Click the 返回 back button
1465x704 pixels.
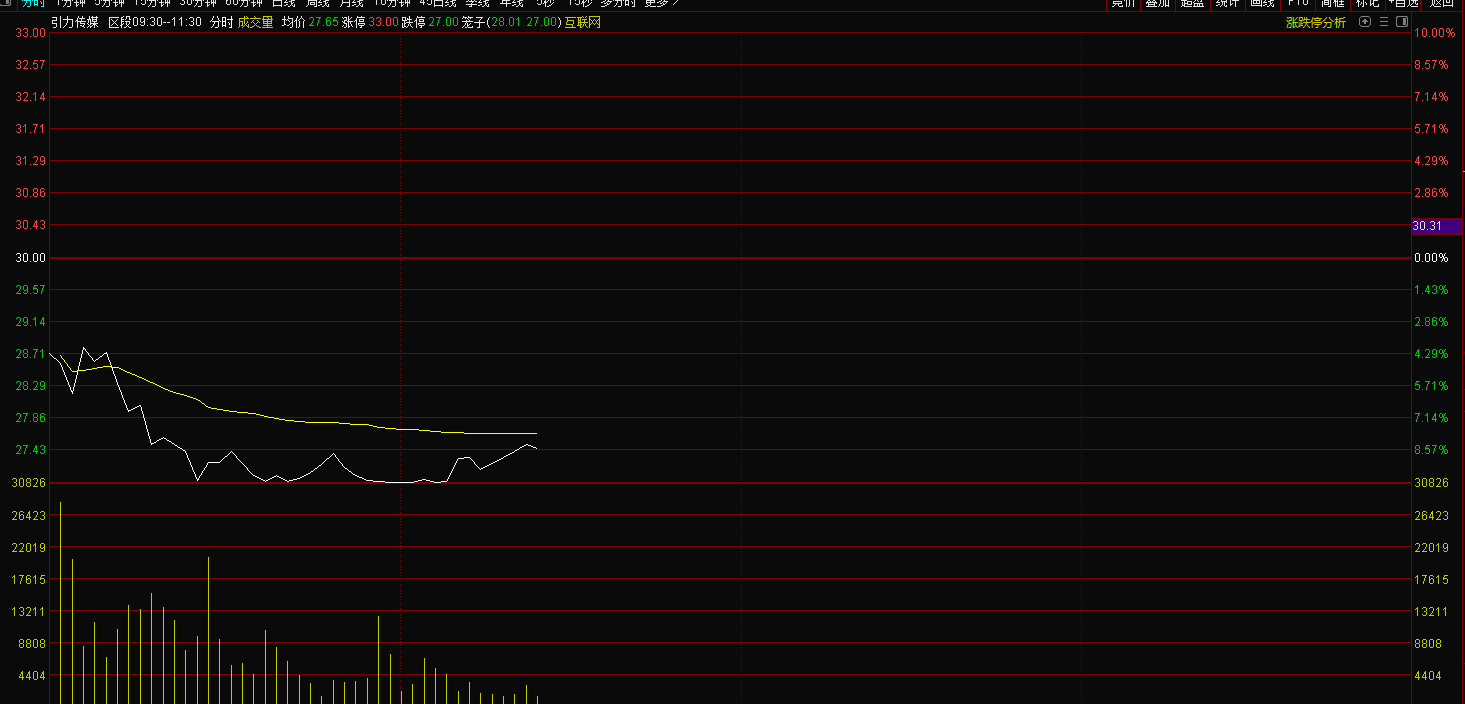pos(1441,3)
